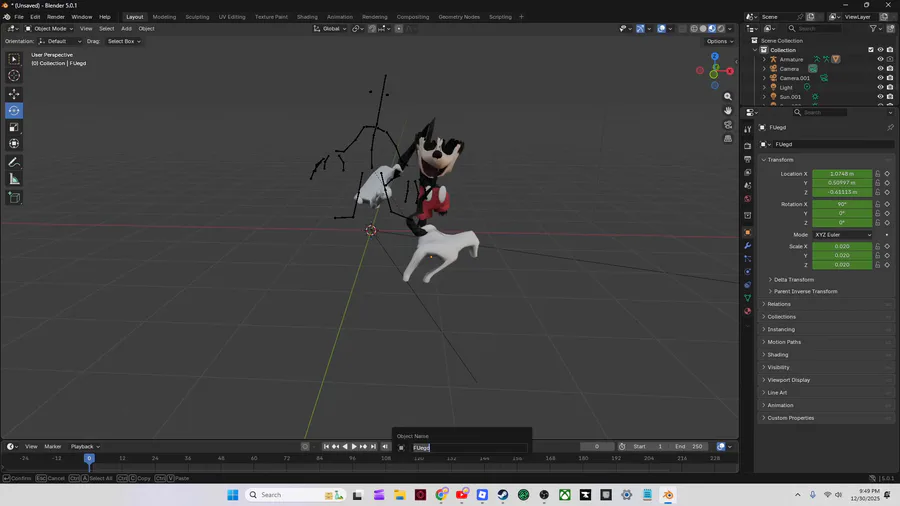
Task: Switch to the Geometry Nodes workspace tab
Action: pyautogui.click(x=459, y=17)
